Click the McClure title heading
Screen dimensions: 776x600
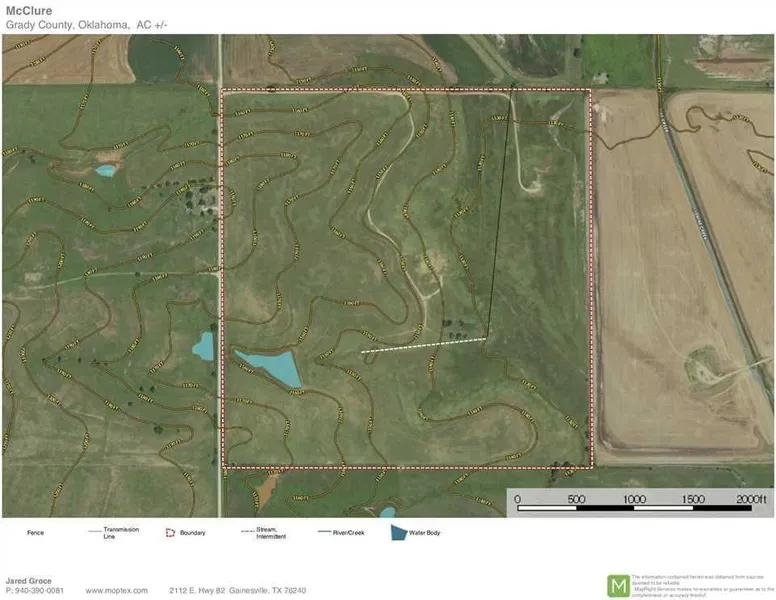[x=28, y=11]
